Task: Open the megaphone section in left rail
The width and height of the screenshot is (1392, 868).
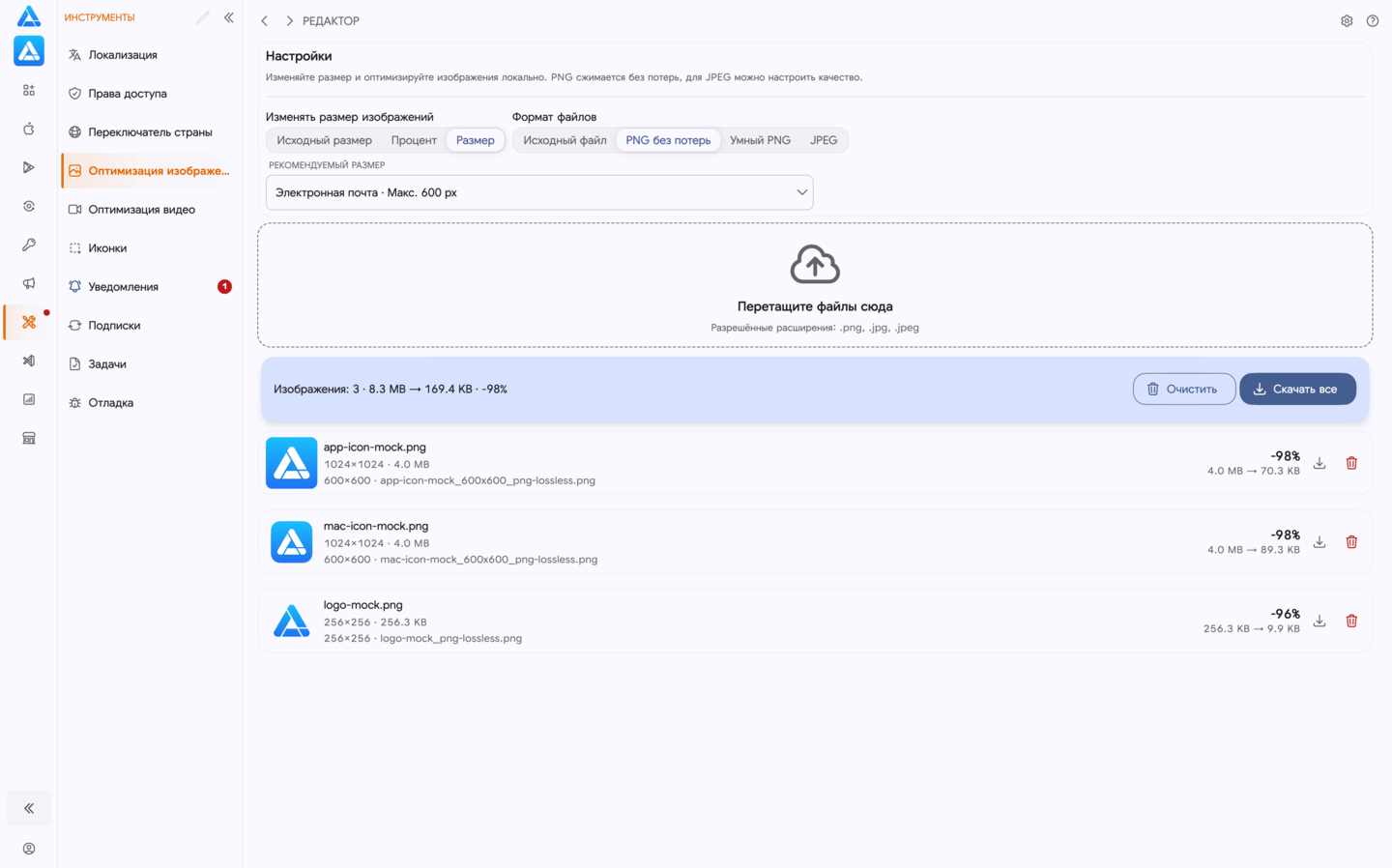Action: [29, 283]
